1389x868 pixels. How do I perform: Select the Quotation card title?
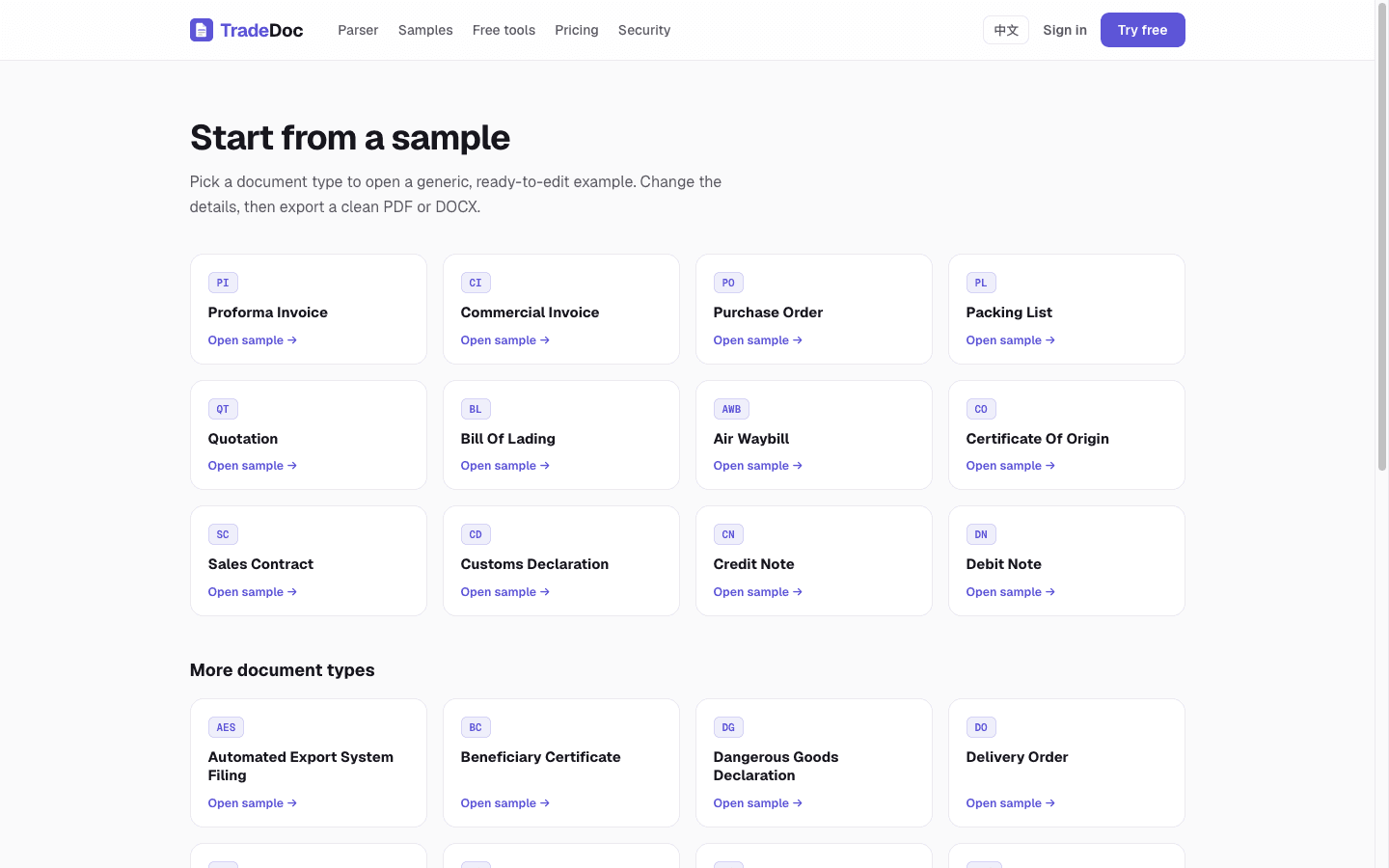pos(243,439)
